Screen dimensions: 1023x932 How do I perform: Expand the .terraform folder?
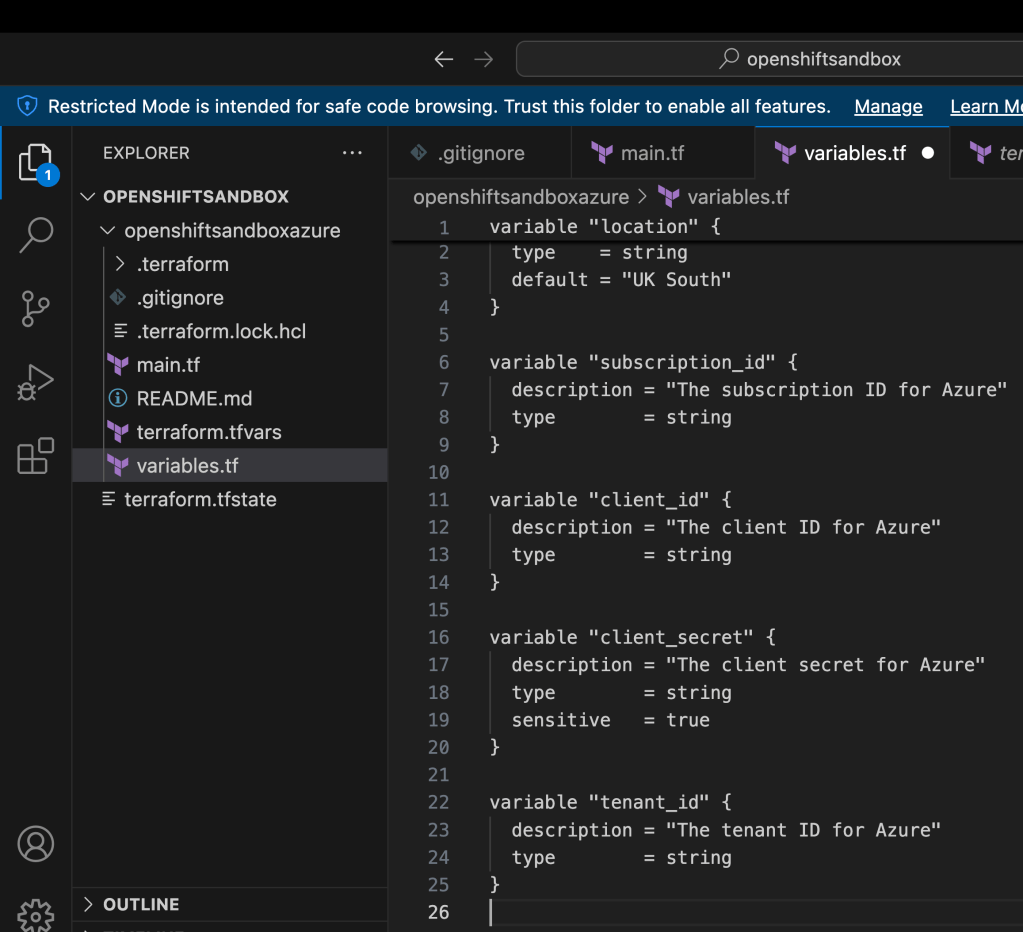[119, 263]
